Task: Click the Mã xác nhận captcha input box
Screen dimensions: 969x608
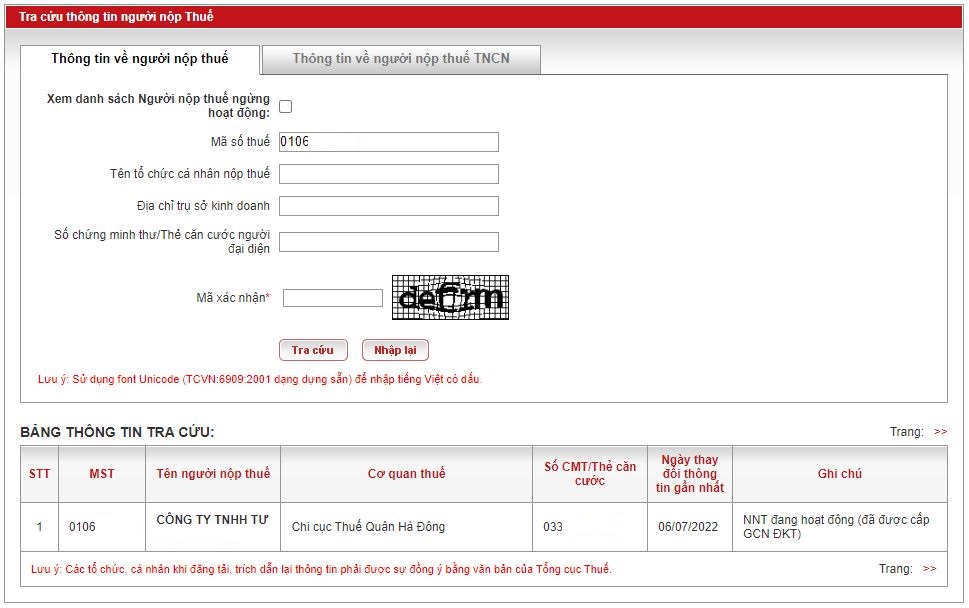Action: tap(333, 298)
